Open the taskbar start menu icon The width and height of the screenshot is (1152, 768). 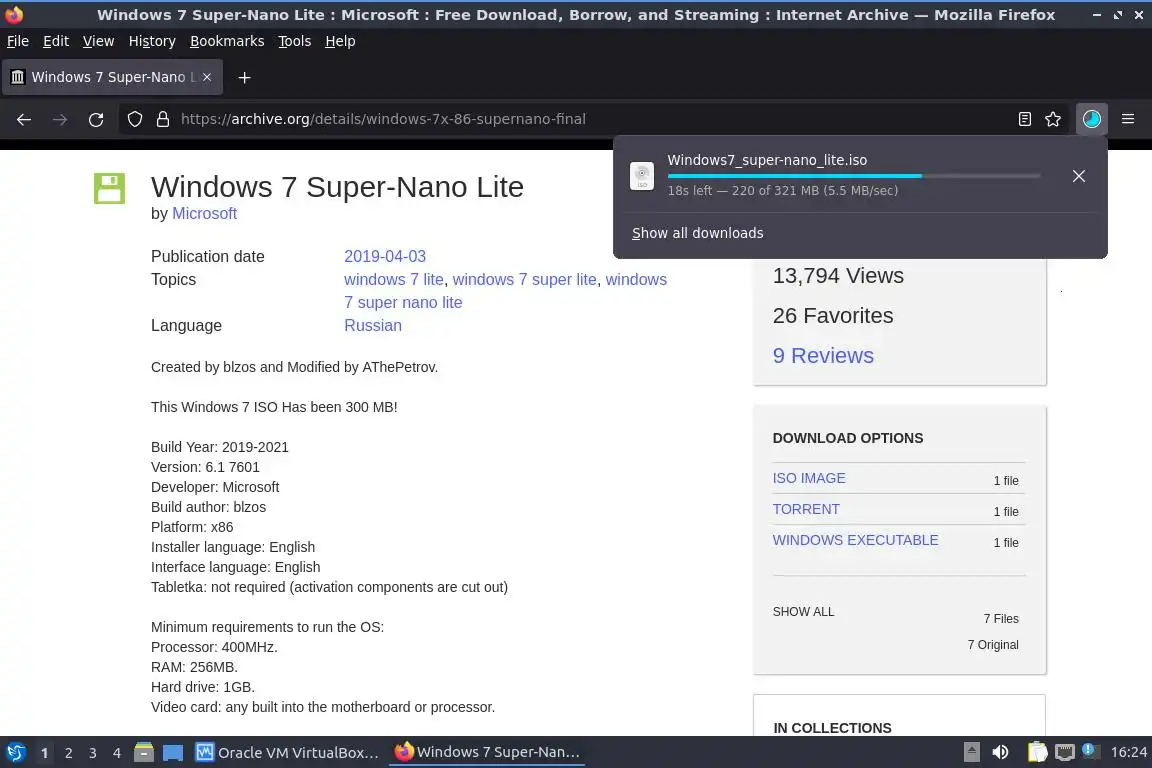point(15,753)
